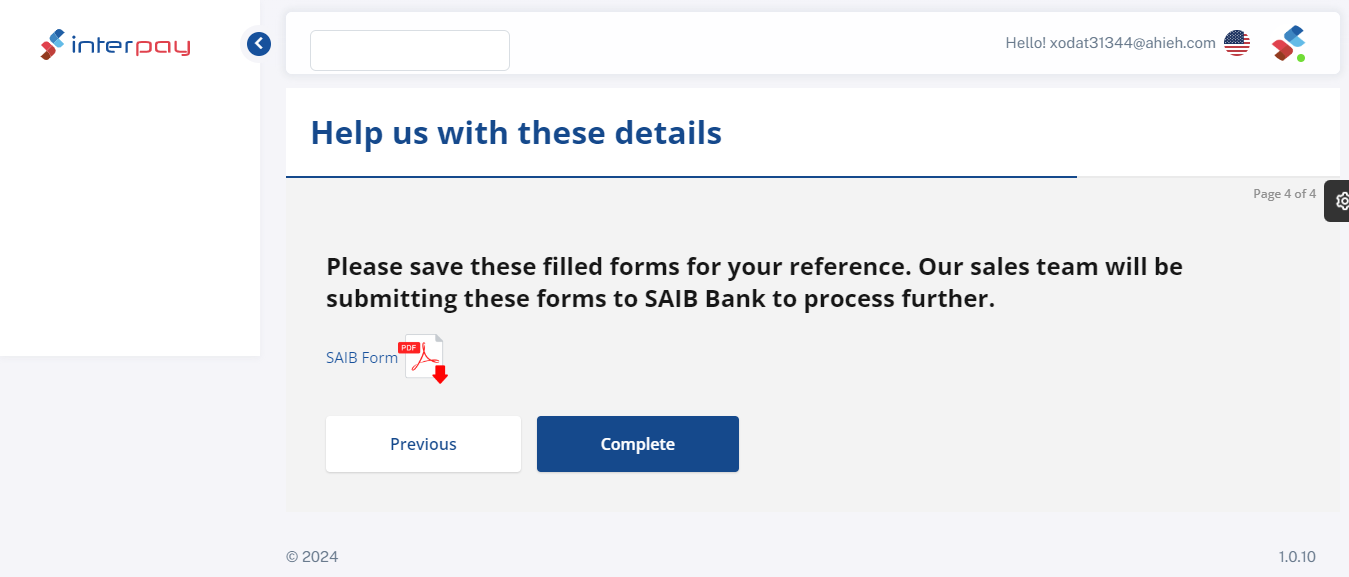Collapse the sidebar with the chevron button
1349x577 pixels.
[259, 44]
